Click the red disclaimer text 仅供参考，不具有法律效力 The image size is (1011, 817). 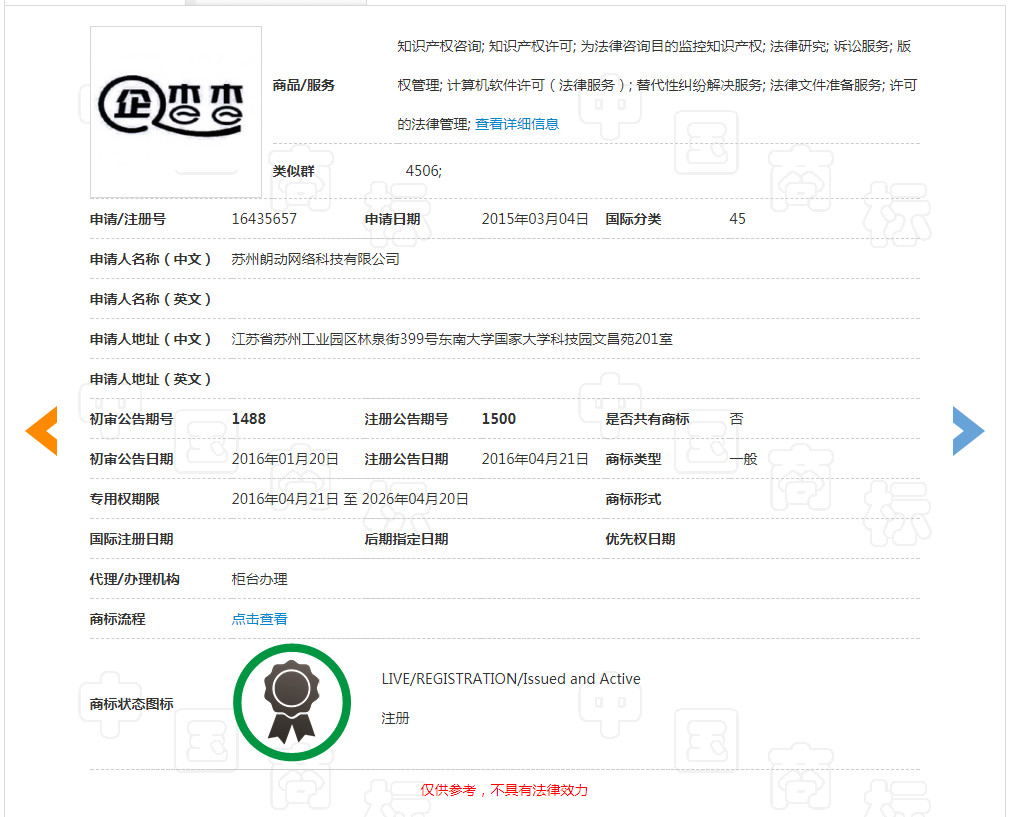click(x=505, y=790)
